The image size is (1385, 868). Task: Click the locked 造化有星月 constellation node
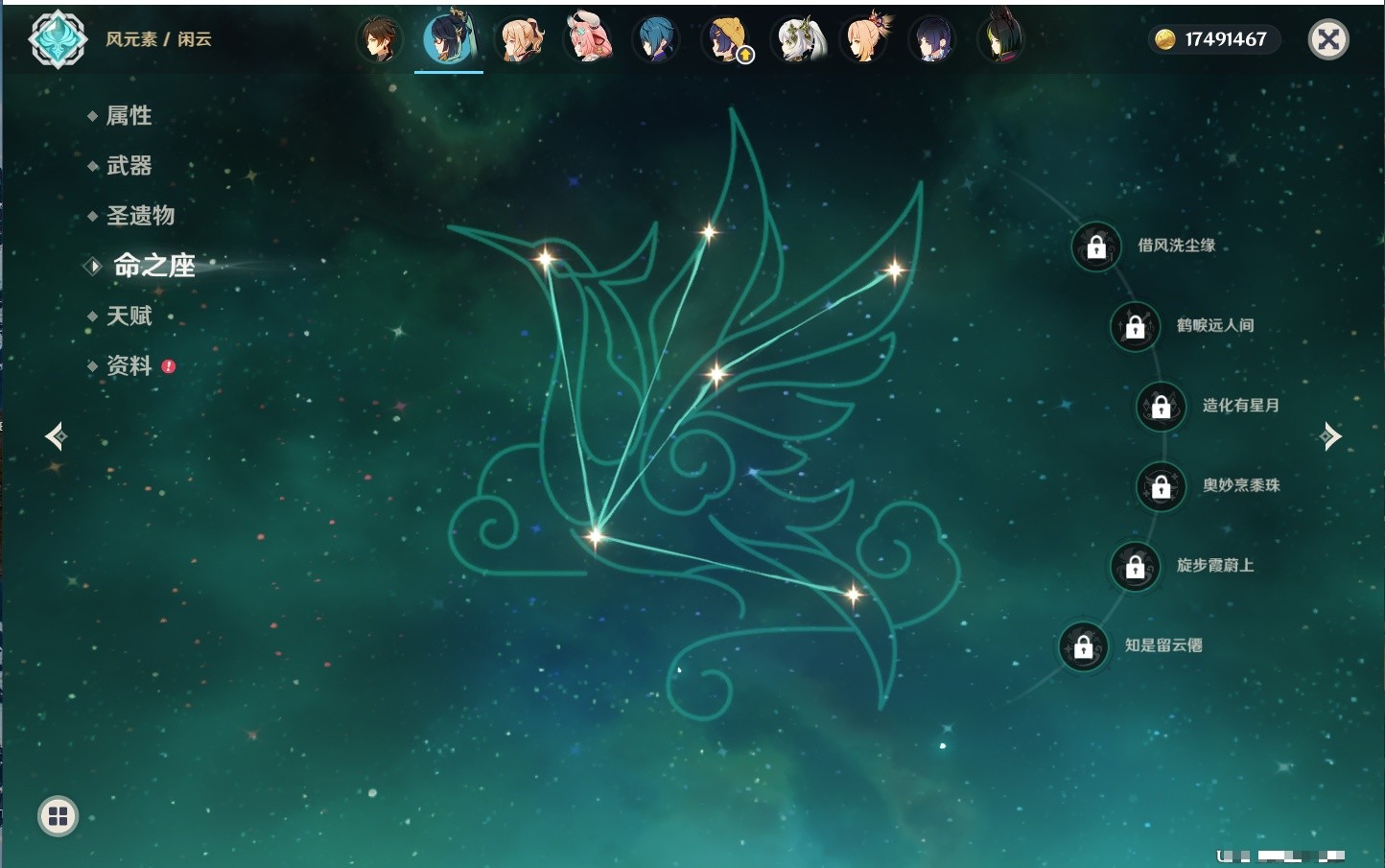tap(1161, 407)
